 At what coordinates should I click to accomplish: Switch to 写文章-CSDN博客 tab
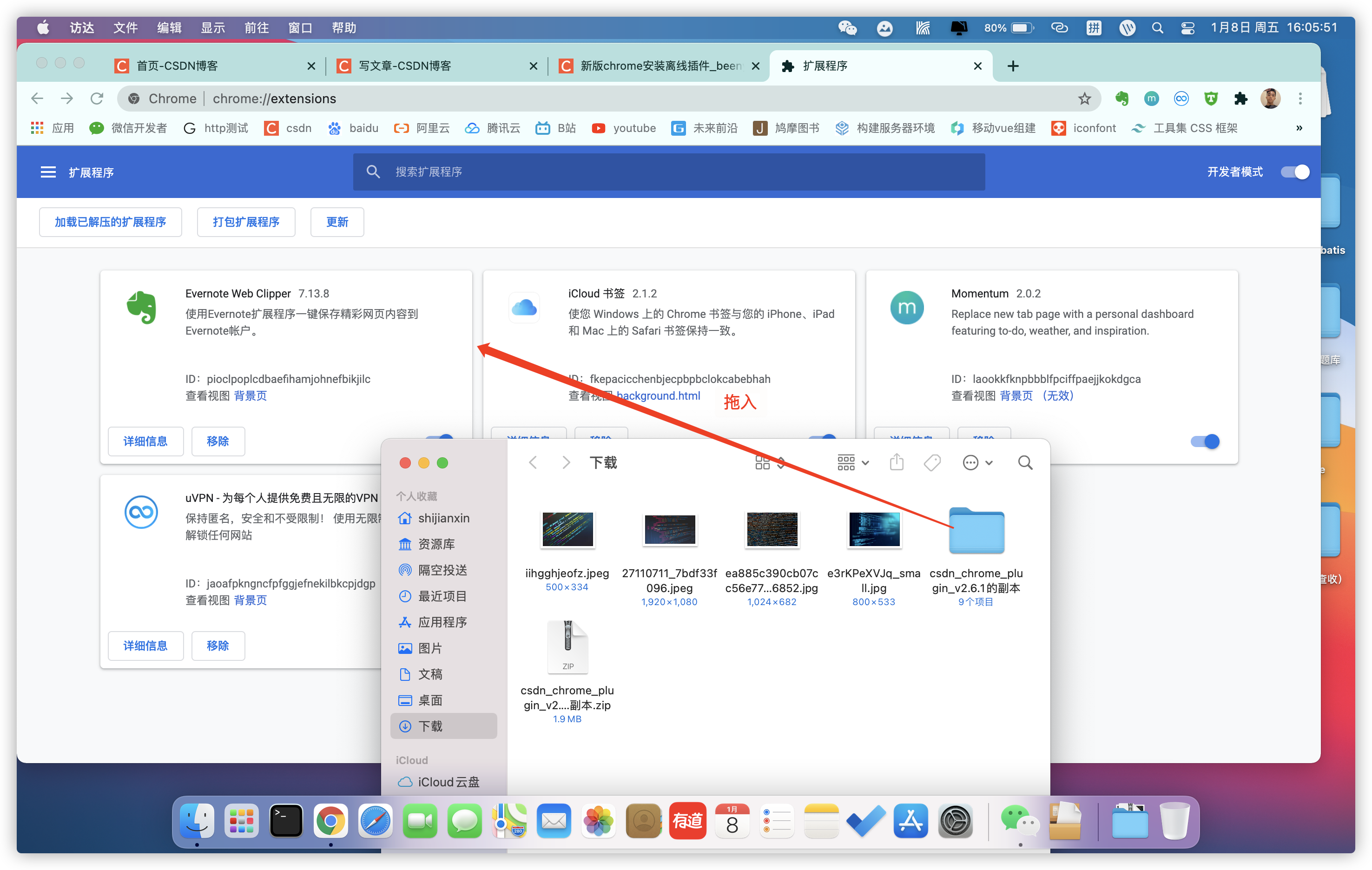(x=404, y=66)
